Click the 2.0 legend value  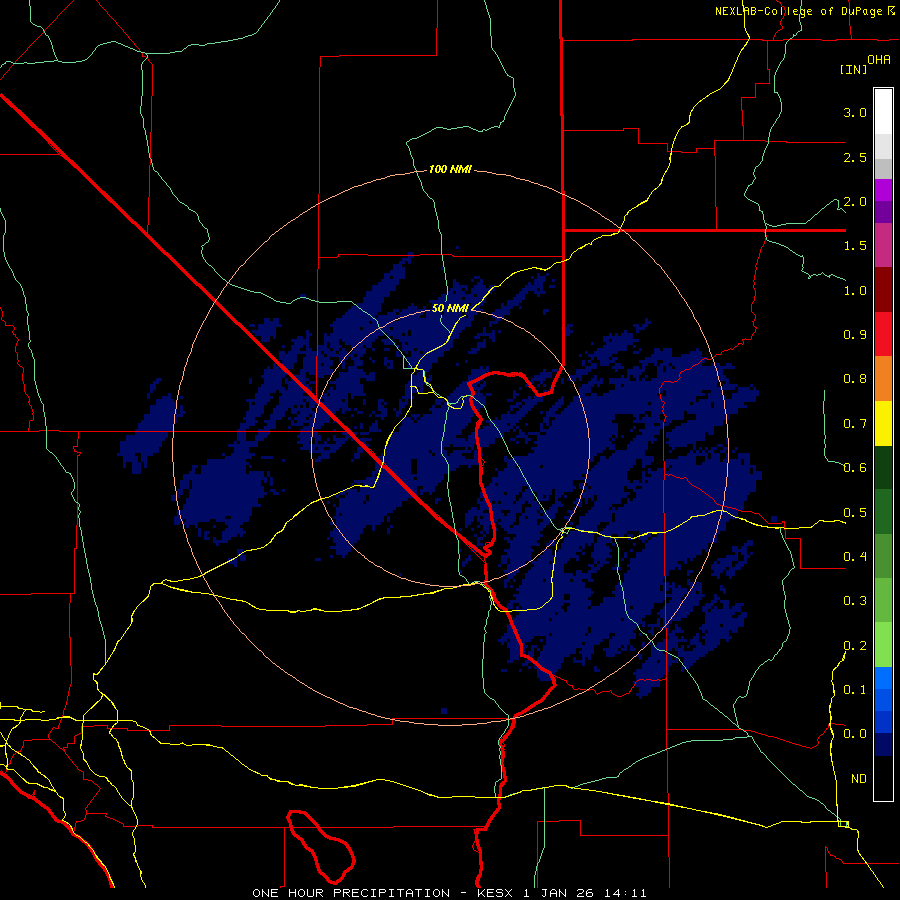click(855, 202)
